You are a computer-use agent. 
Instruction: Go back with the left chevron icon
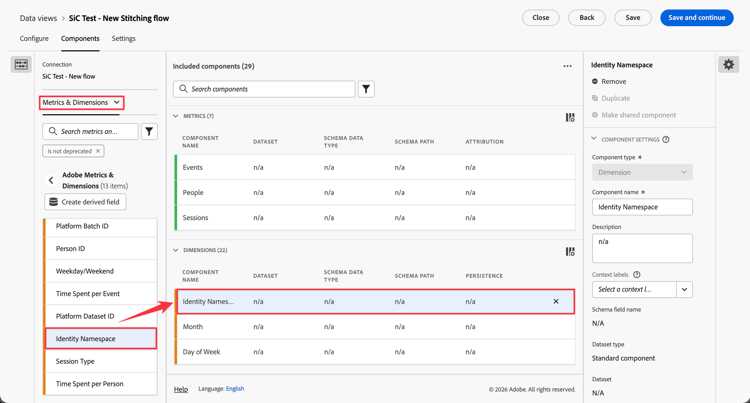51,180
